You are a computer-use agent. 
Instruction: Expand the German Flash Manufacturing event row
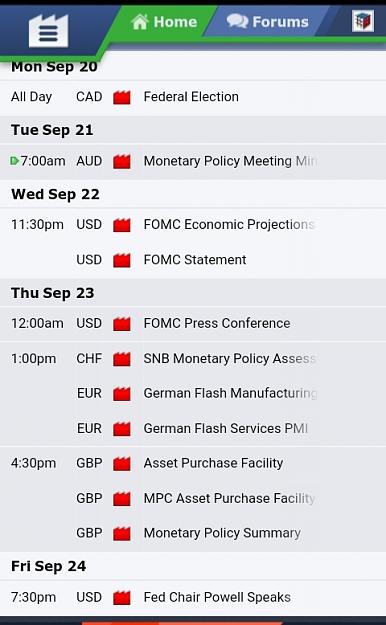[x=230, y=393]
